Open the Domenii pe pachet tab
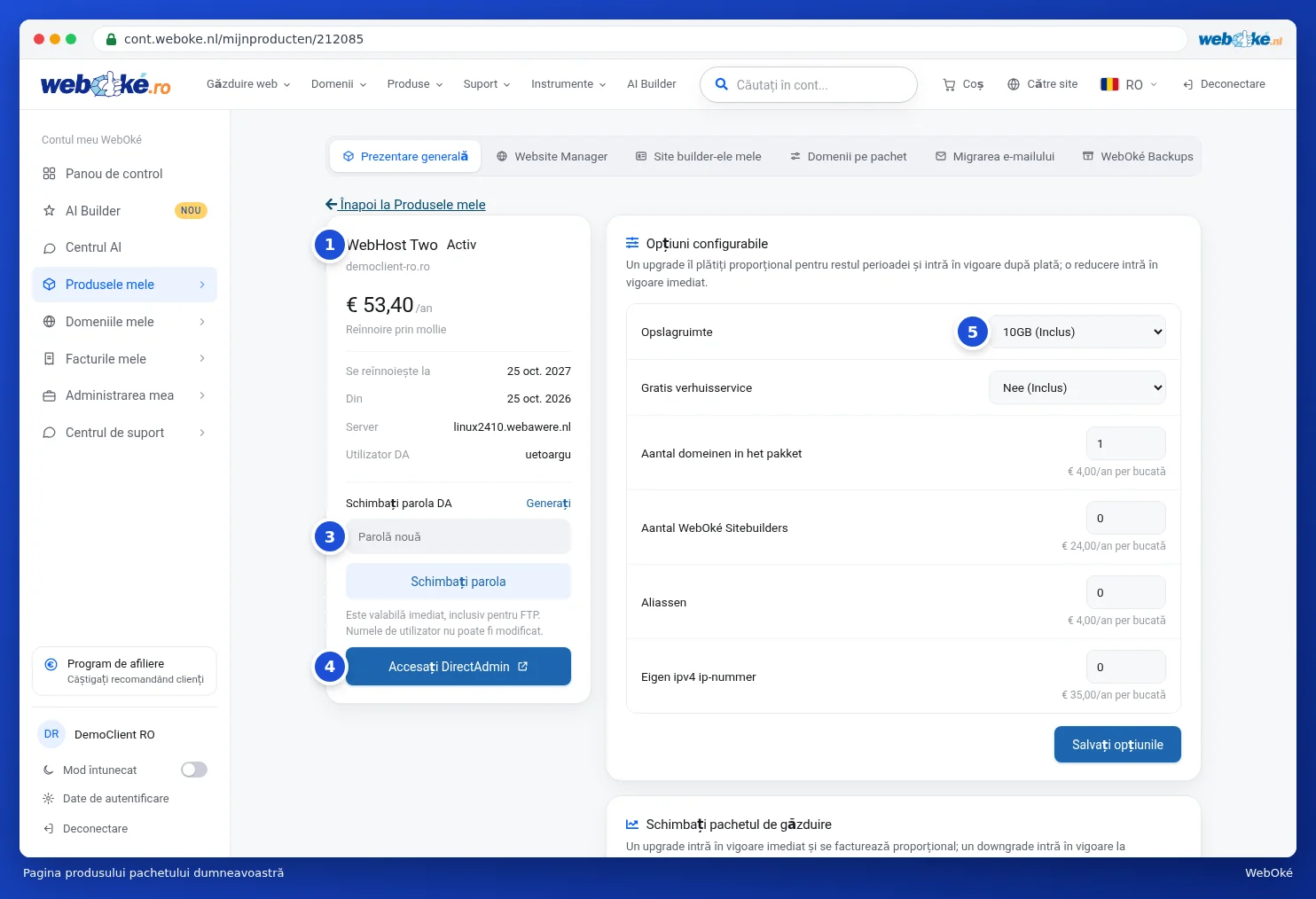The image size is (1316, 899). [849, 156]
